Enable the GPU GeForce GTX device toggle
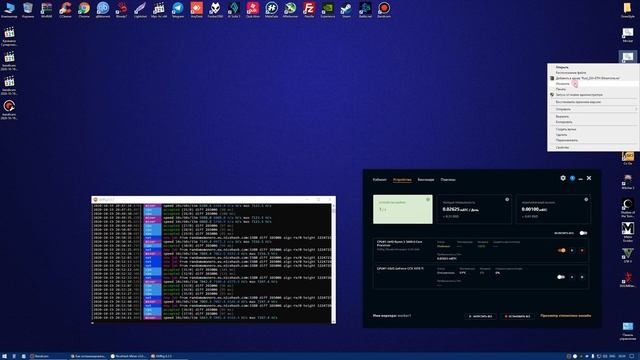The height and width of the screenshot is (360, 640). coord(561,277)
